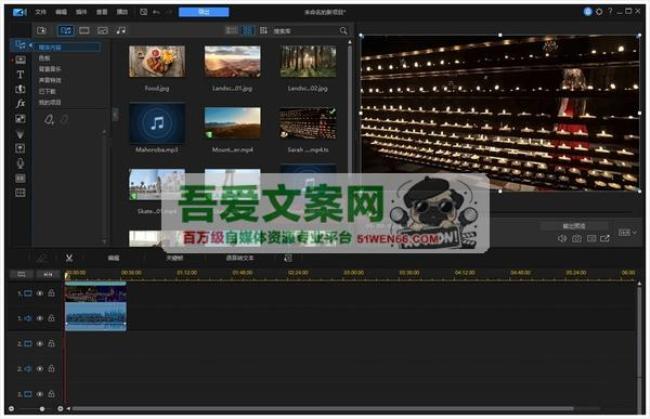Image resolution: width=650 pixels, height=419 pixels.
Task: Lock video track 1
Action: [51, 293]
